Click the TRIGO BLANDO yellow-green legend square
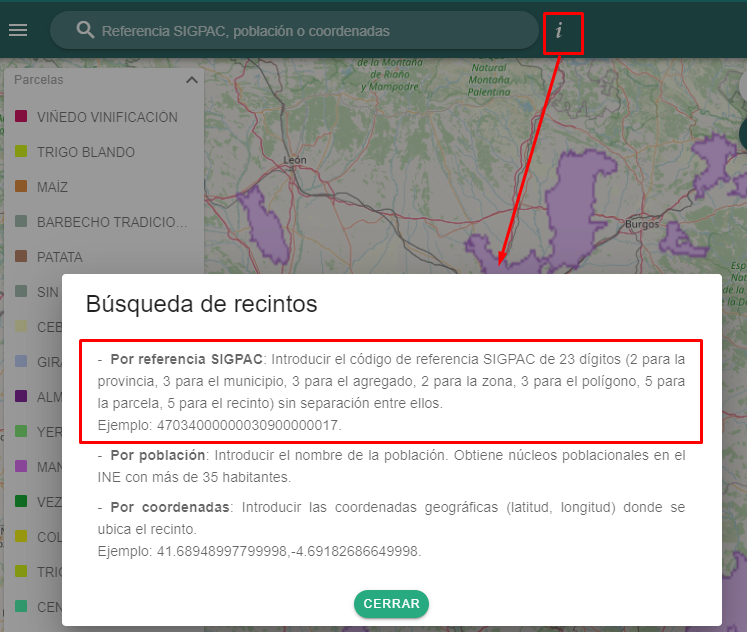The height and width of the screenshot is (632, 747). coord(21,152)
